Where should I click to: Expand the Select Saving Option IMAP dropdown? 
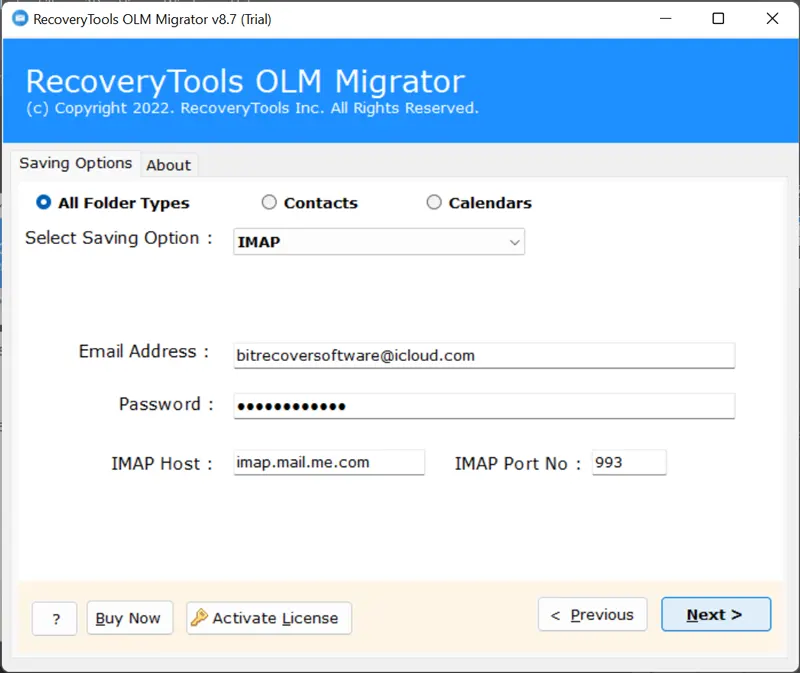pyautogui.click(x=514, y=242)
